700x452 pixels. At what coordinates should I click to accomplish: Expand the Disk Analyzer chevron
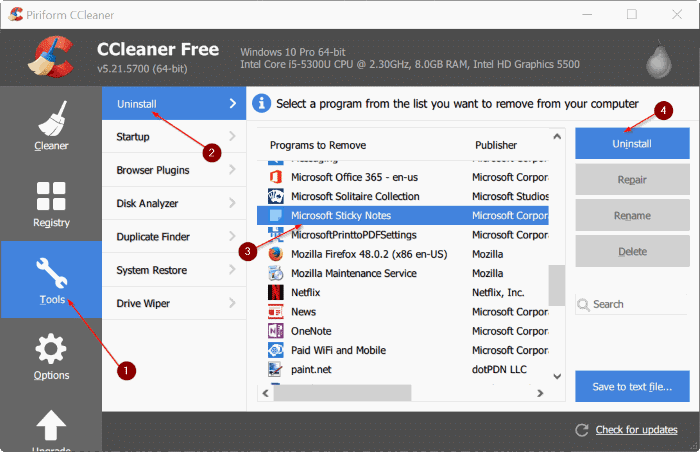tap(233, 203)
